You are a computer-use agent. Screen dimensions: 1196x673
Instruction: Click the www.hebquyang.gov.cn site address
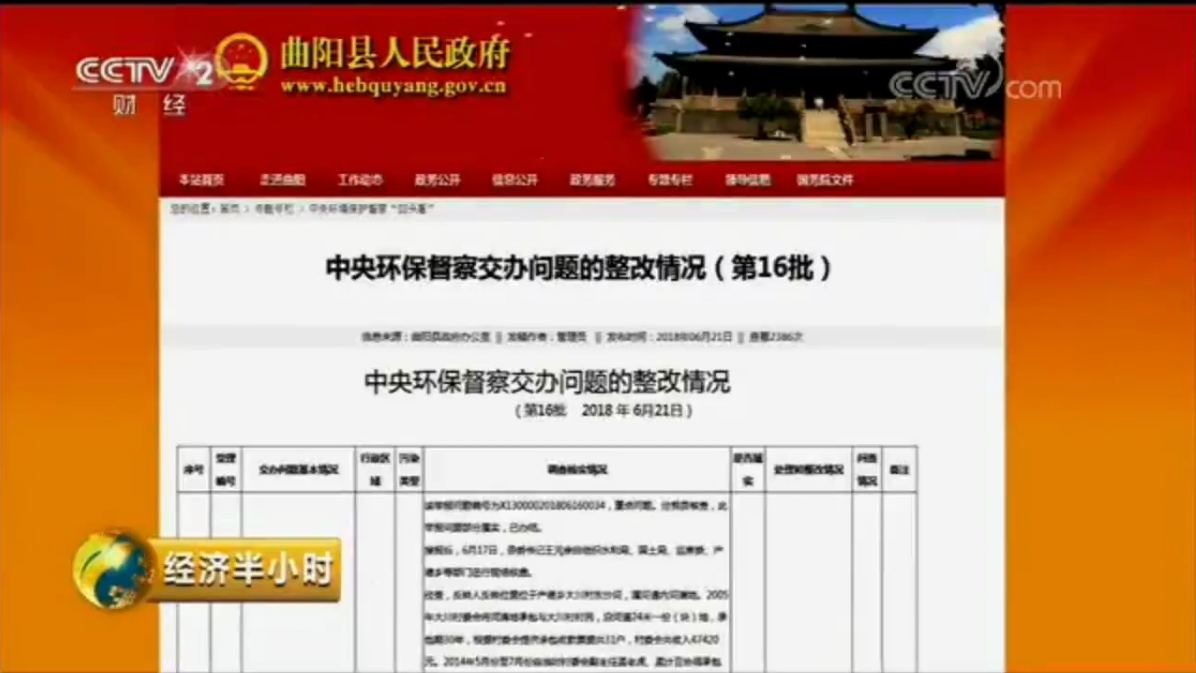(392, 87)
